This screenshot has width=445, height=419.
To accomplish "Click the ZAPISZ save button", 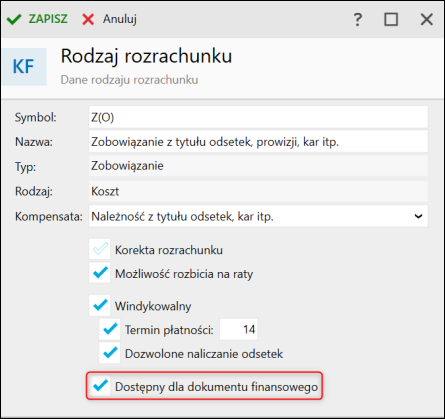I will 37,19.
